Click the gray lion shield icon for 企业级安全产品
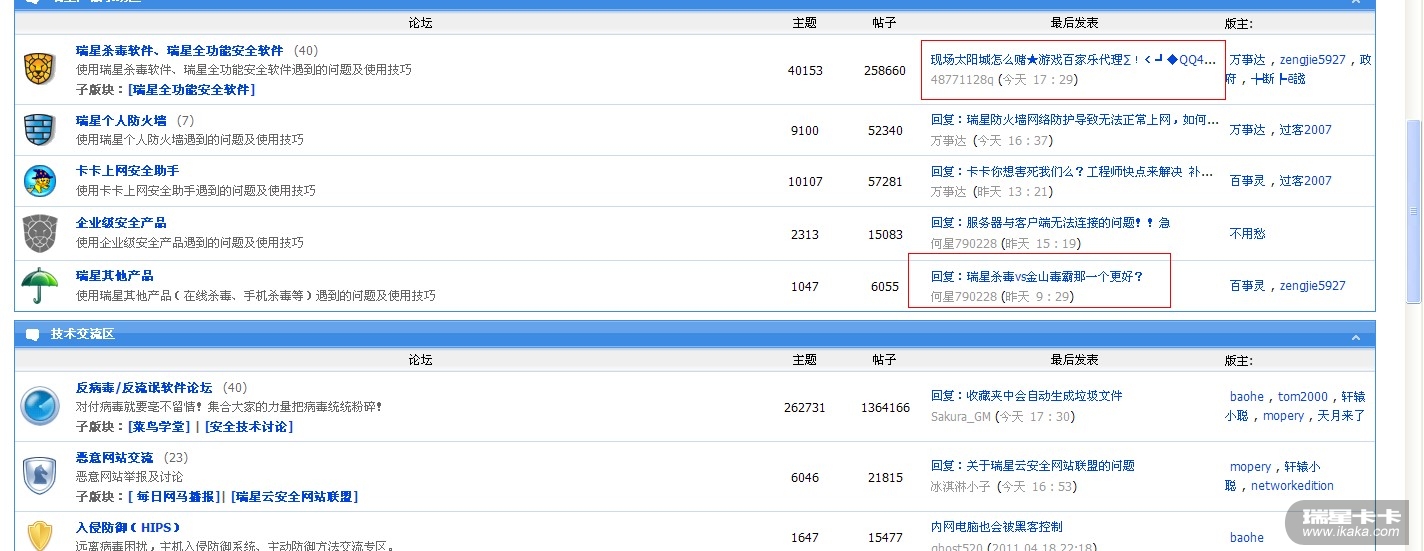1424x551 pixels. (x=39, y=233)
